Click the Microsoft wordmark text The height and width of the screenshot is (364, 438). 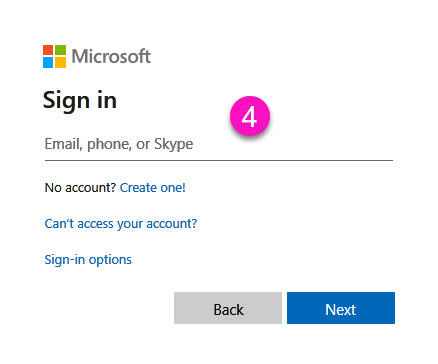pyautogui.click(x=111, y=56)
